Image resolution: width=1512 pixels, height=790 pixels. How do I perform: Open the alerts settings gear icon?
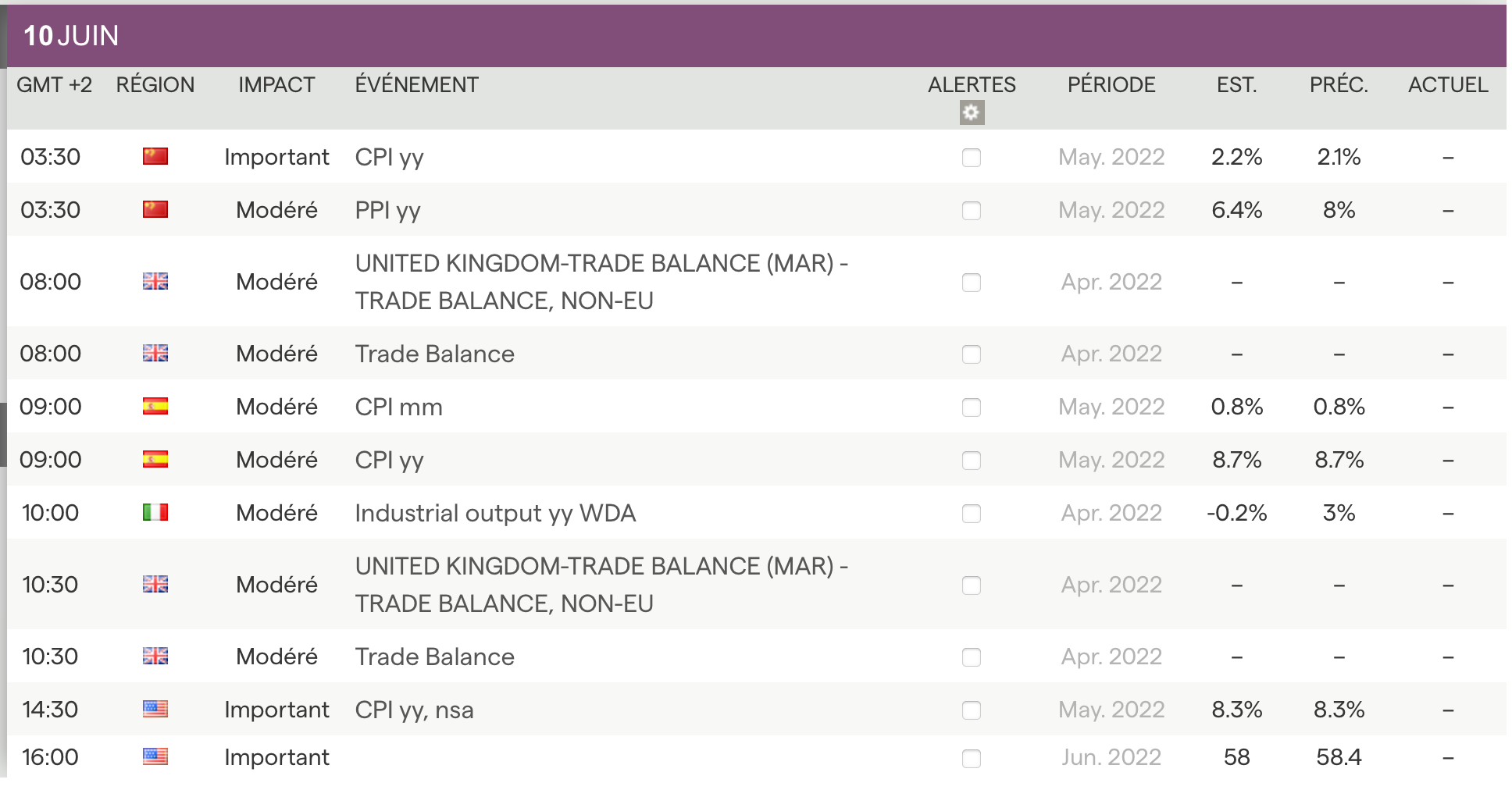(972, 112)
